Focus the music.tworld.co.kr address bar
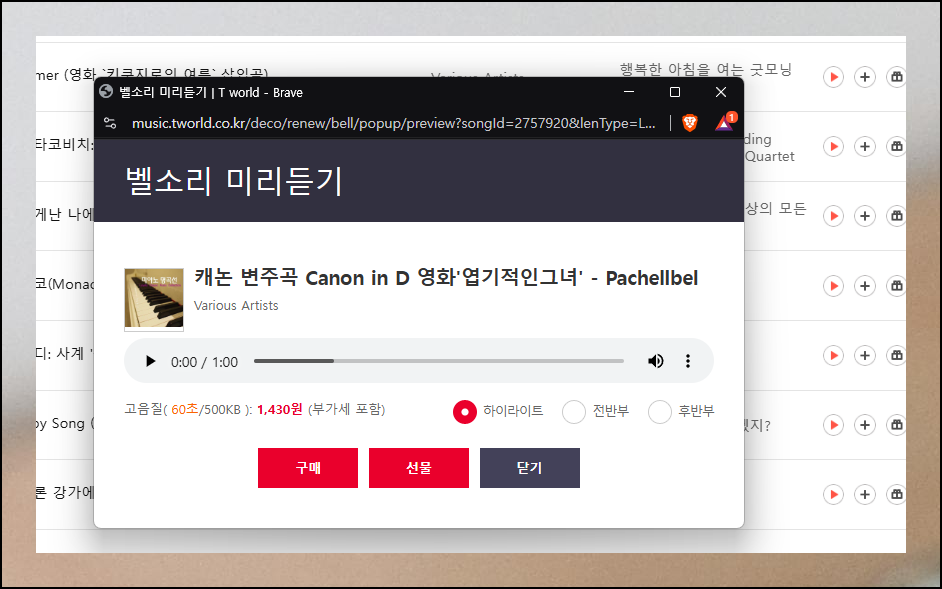 [x=394, y=123]
